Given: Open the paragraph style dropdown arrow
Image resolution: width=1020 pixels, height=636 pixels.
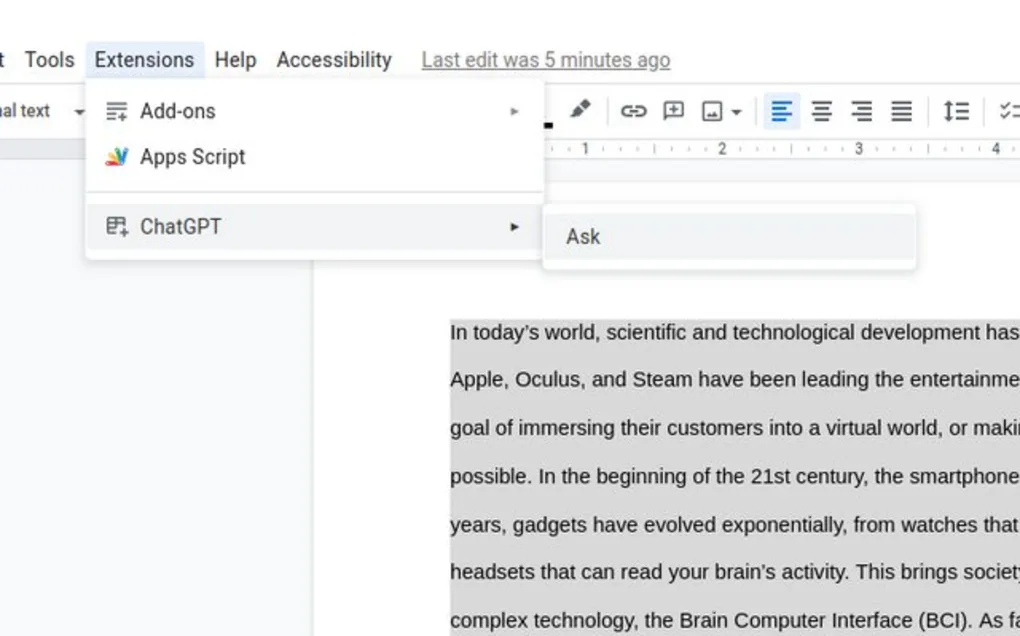Looking at the screenshot, I should (79, 112).
